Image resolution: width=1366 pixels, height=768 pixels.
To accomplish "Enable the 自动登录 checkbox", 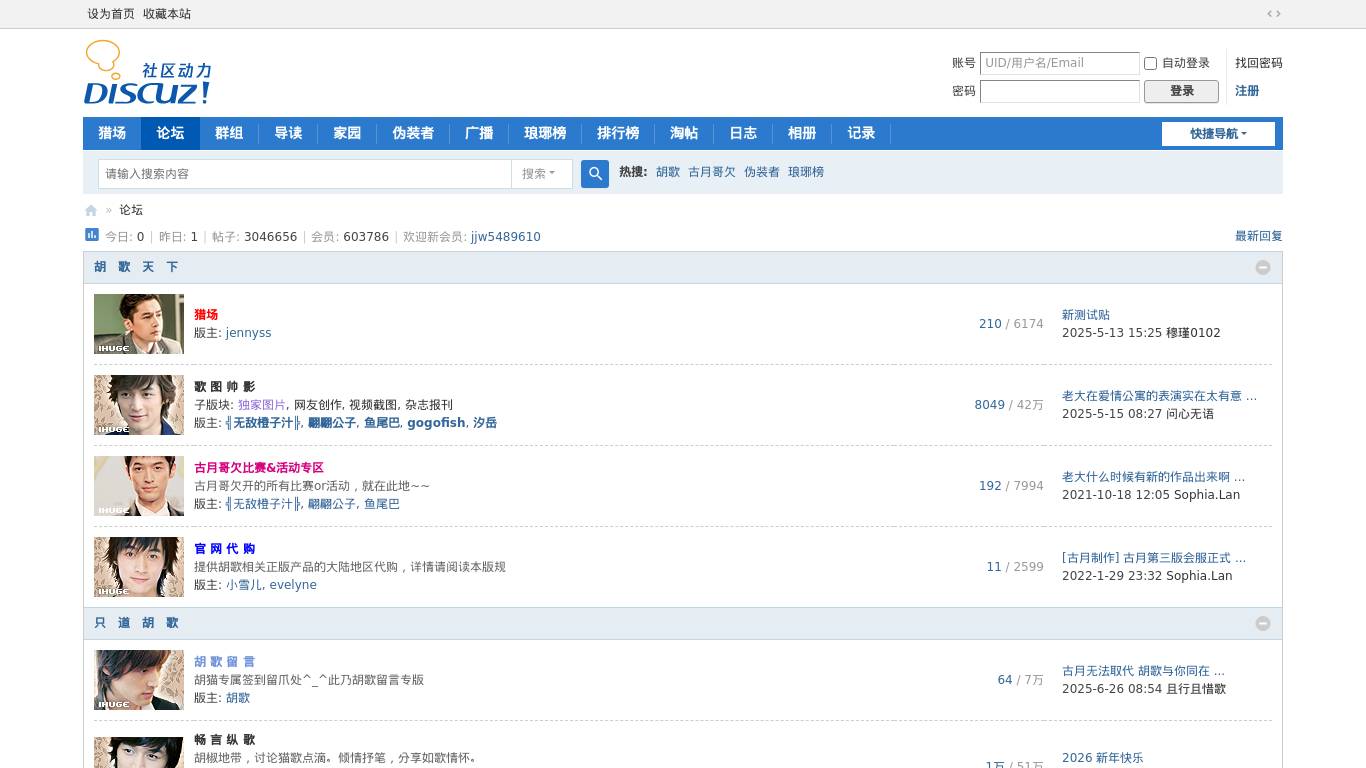I will [1150, 63].
